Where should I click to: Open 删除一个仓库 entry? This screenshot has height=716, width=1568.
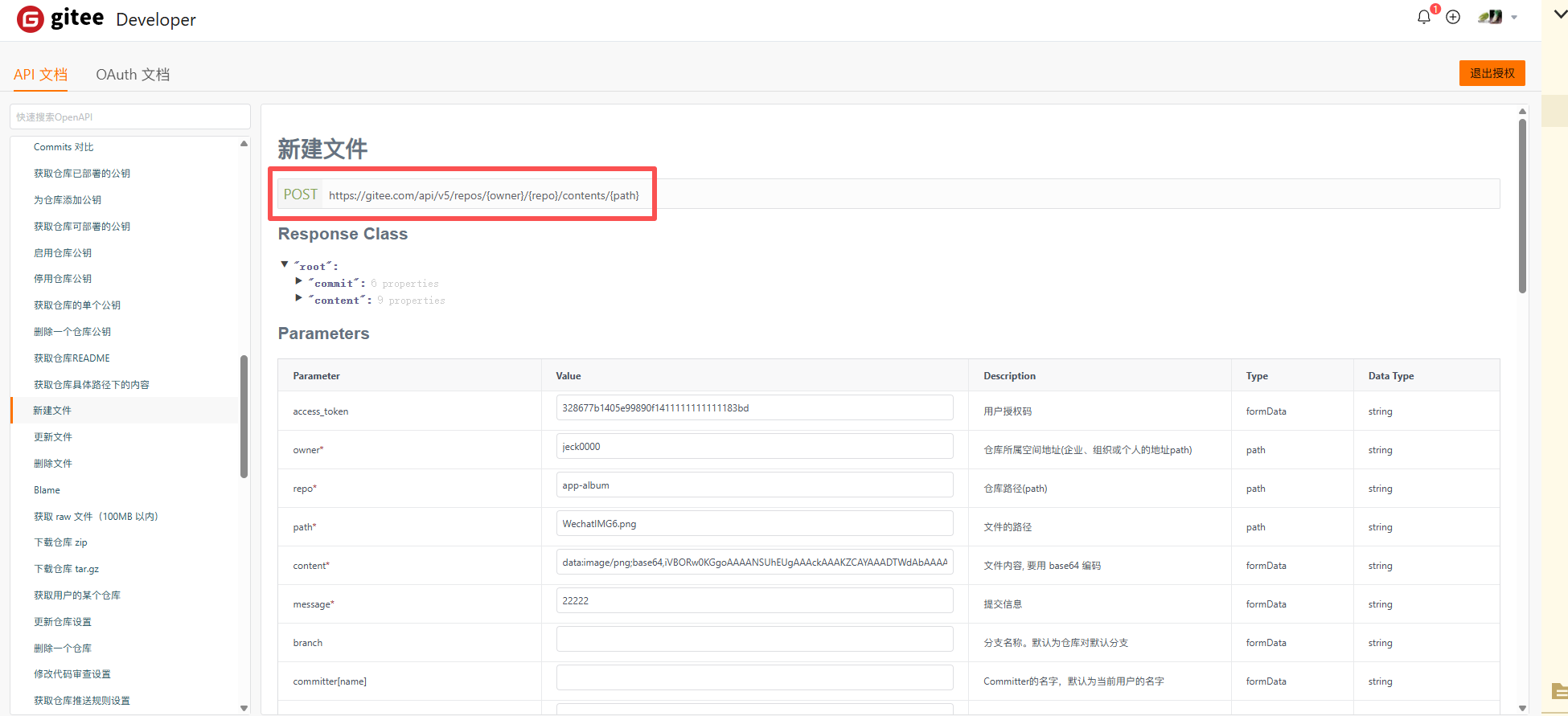coord(63,648)
